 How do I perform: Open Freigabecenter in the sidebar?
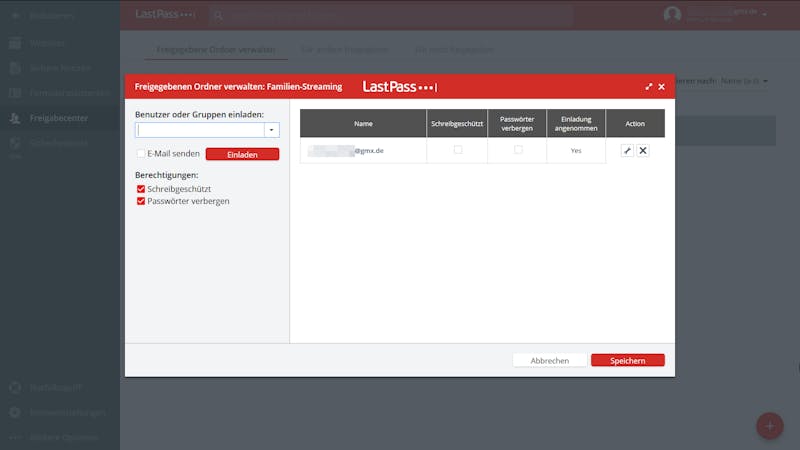point(59,118)
